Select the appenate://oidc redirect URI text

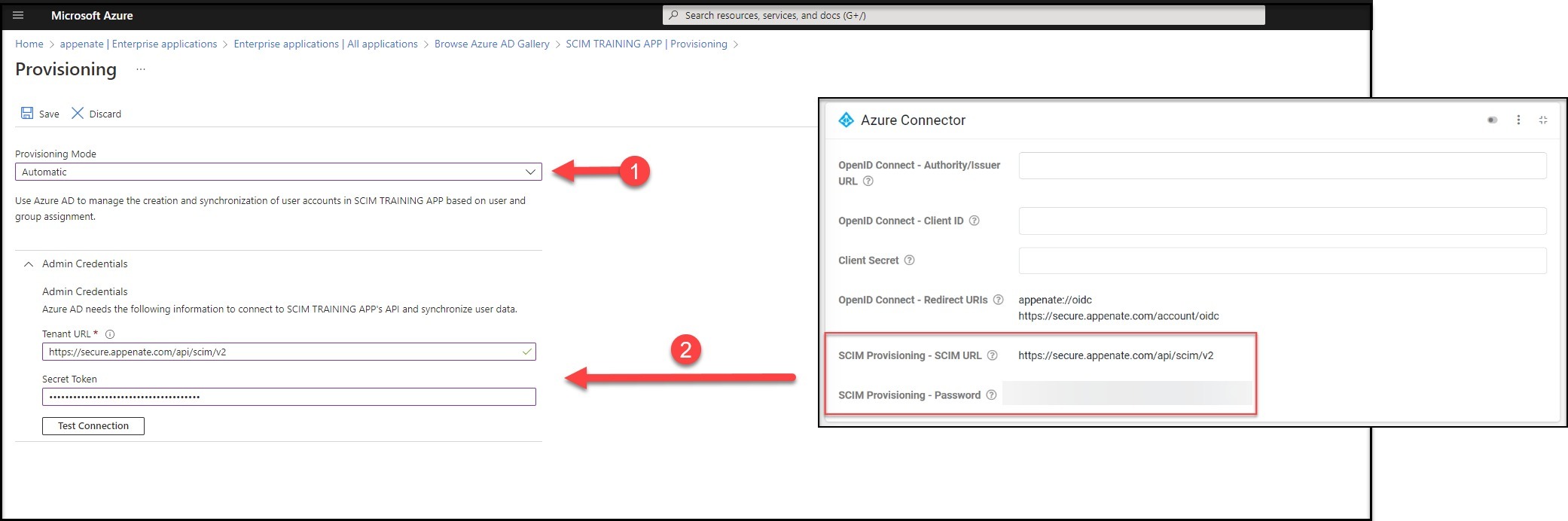point(1055,300)
